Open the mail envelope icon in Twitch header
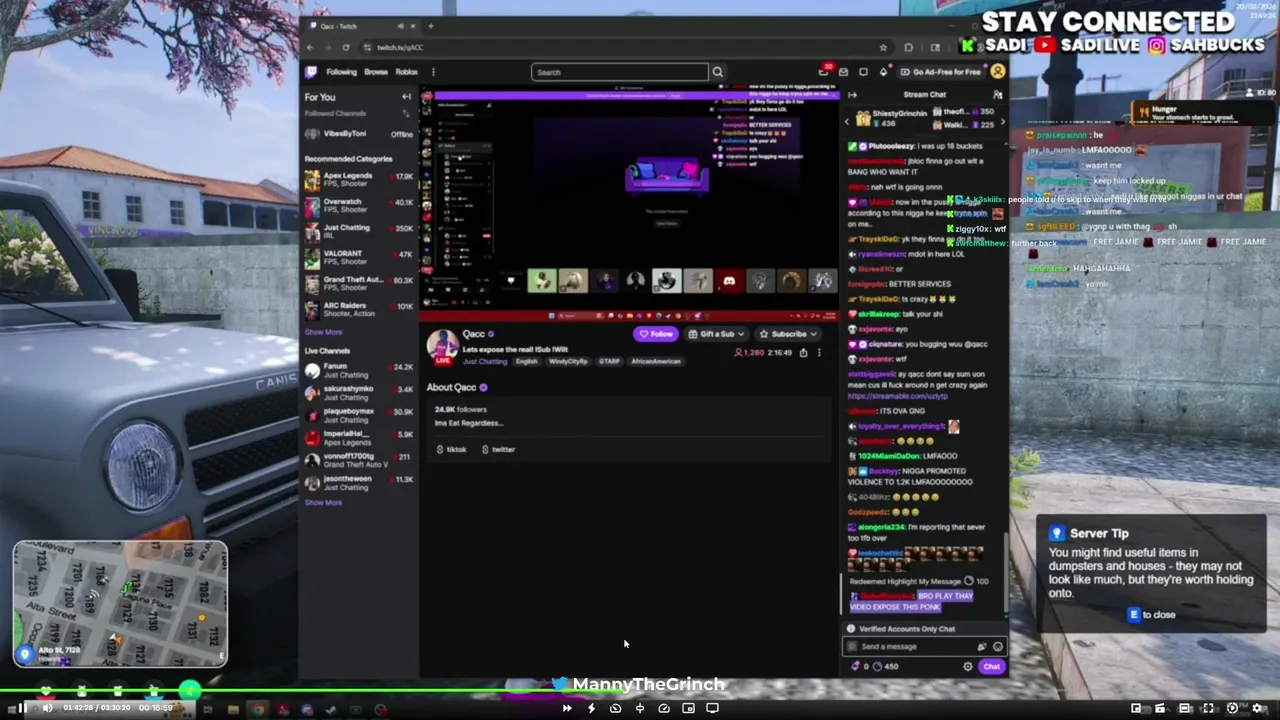Screen dimensions: 1280x720 (844, 72)
